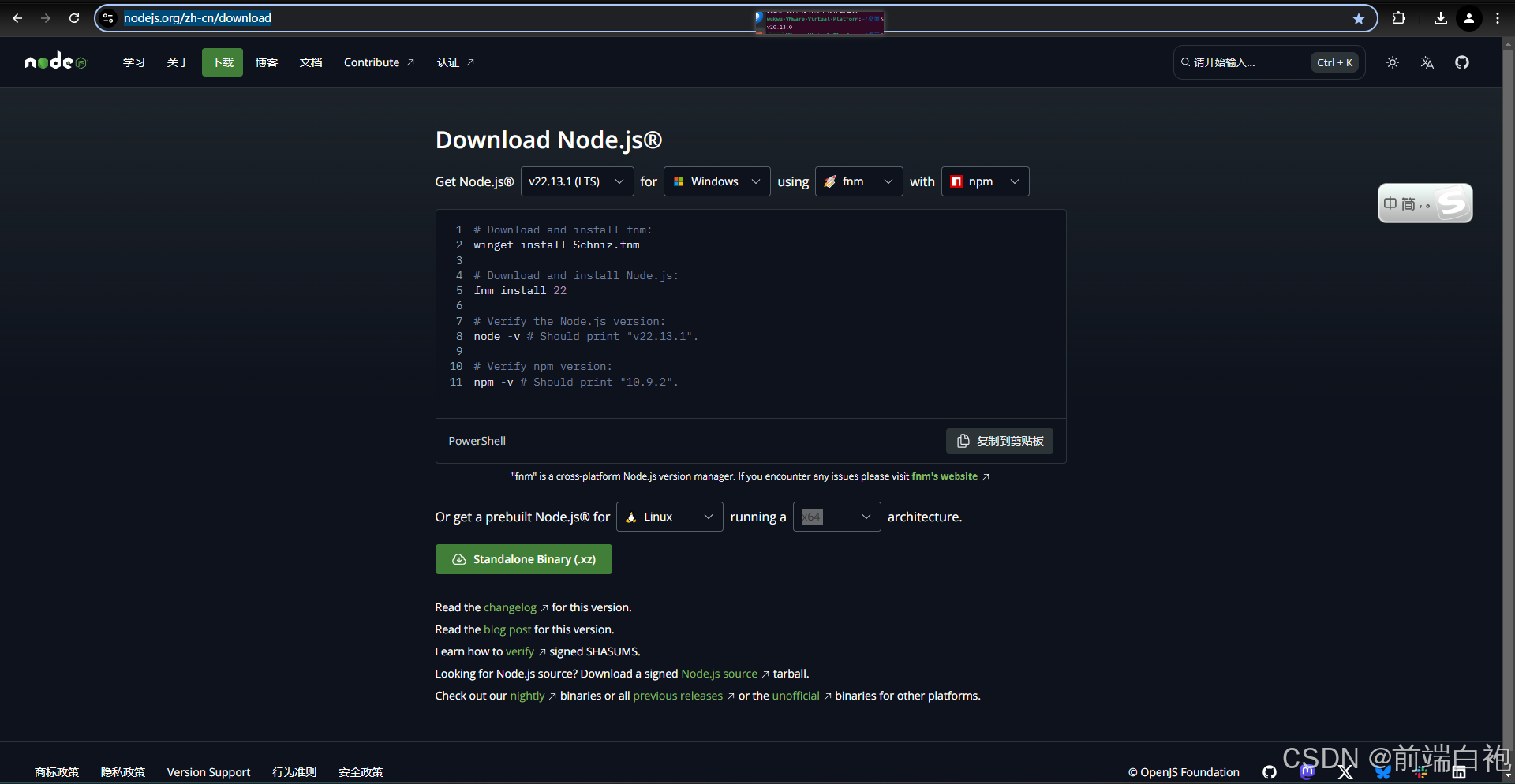Bookmark this page with the star icon
This screenshot has height=784, width=1515.
tap(1359, 18)
